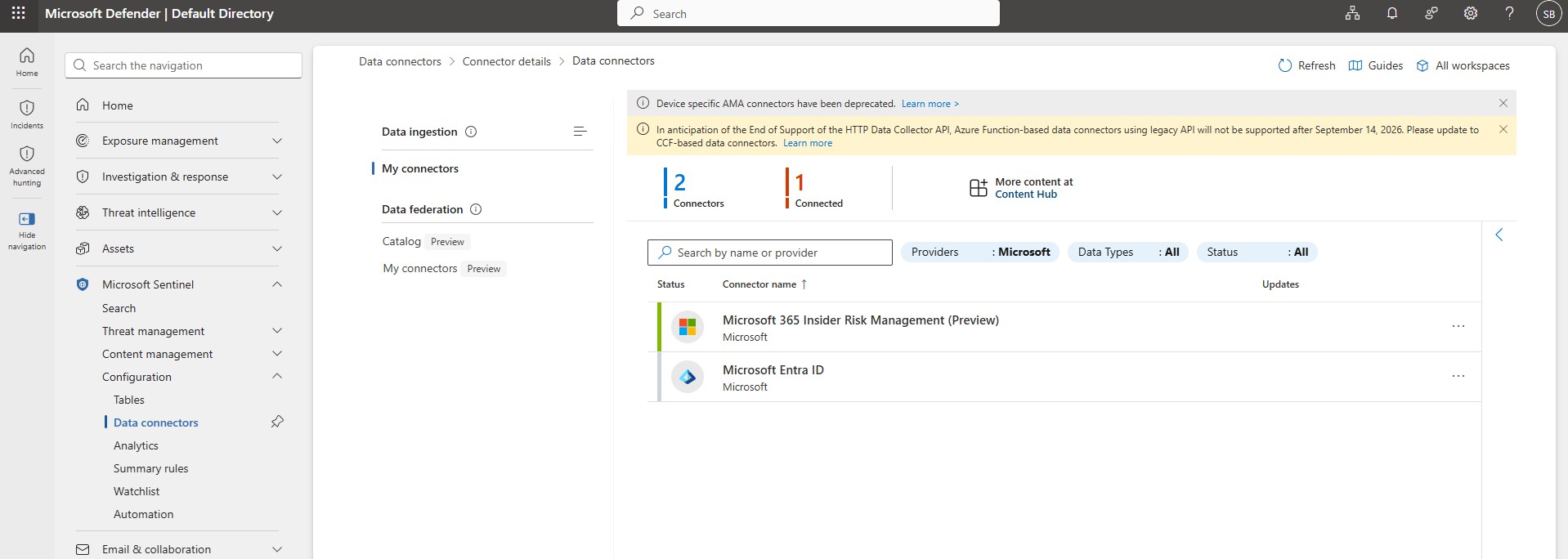Image resolution: width=1568 pixels, height=559 pixels.
Task: Open Advanced hunting in the left rail
Action: click(27, 166)
